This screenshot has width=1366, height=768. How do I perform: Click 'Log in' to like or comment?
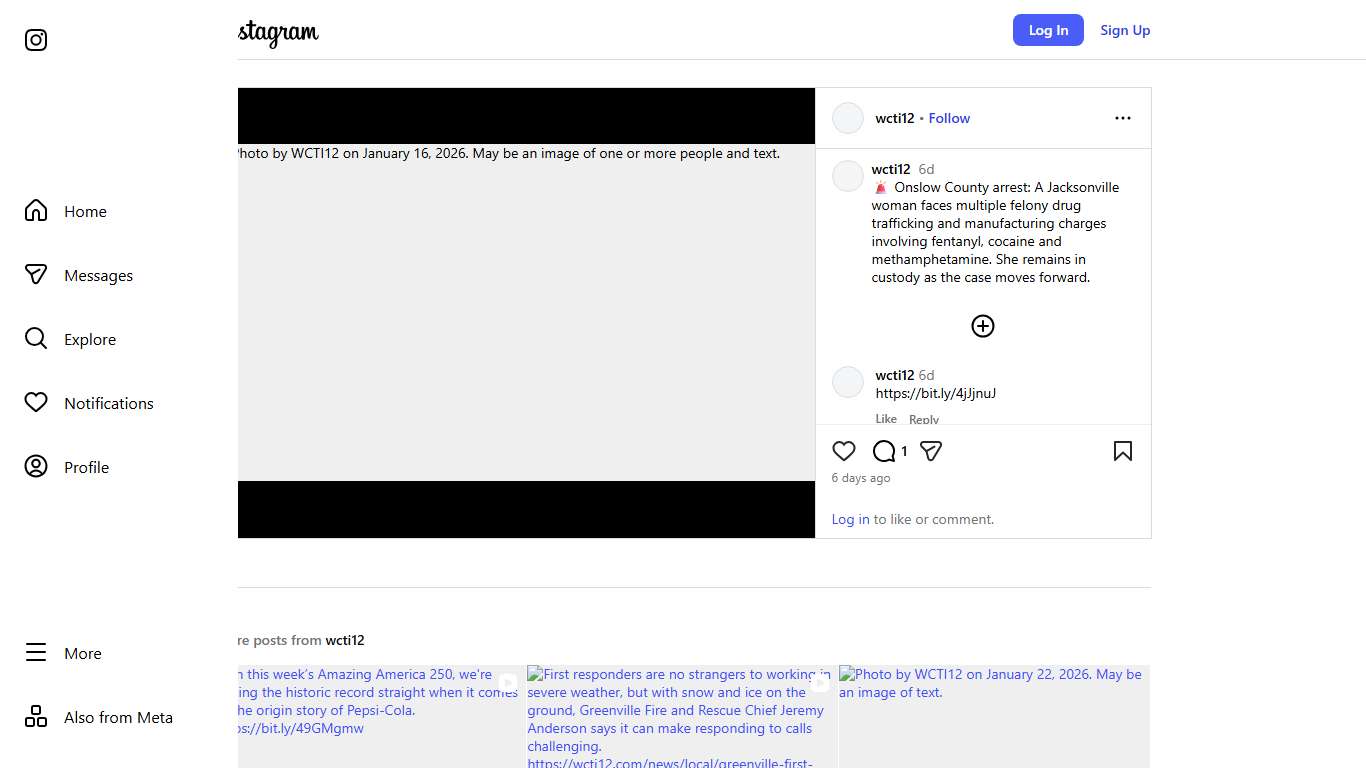(x=850, y=519)
